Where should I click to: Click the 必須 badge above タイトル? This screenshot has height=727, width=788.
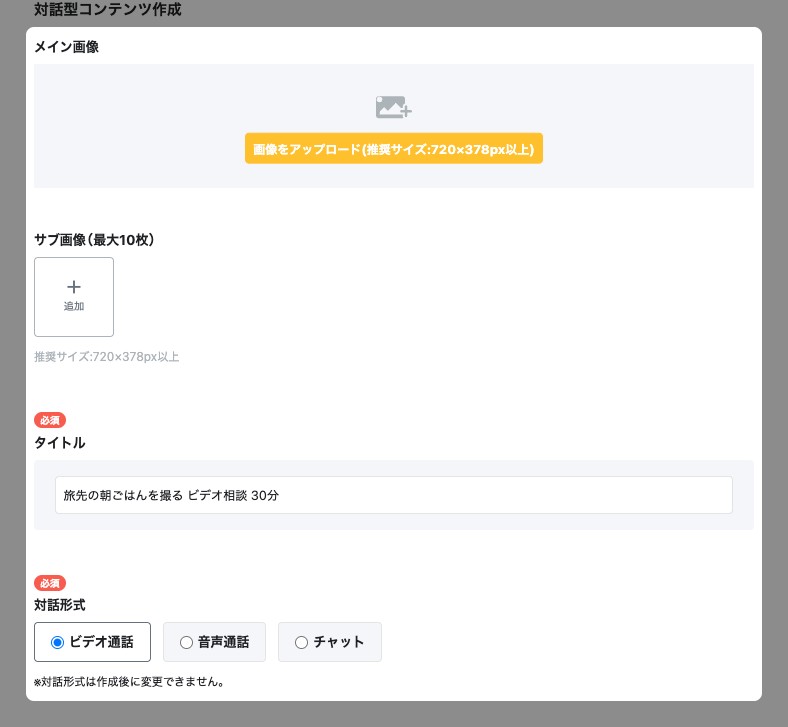click(50, 420)
